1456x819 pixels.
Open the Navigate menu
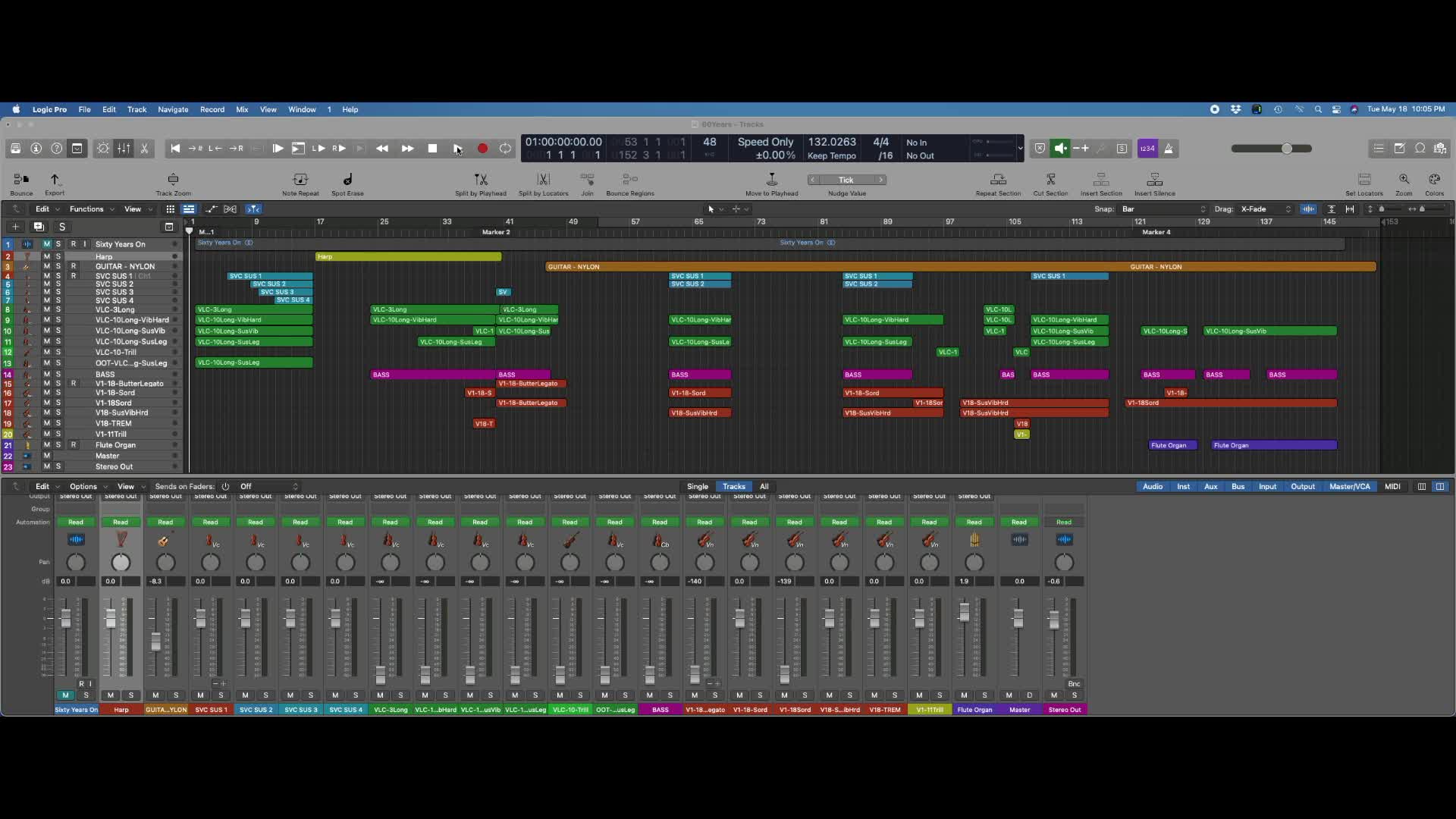click(173, 109)
